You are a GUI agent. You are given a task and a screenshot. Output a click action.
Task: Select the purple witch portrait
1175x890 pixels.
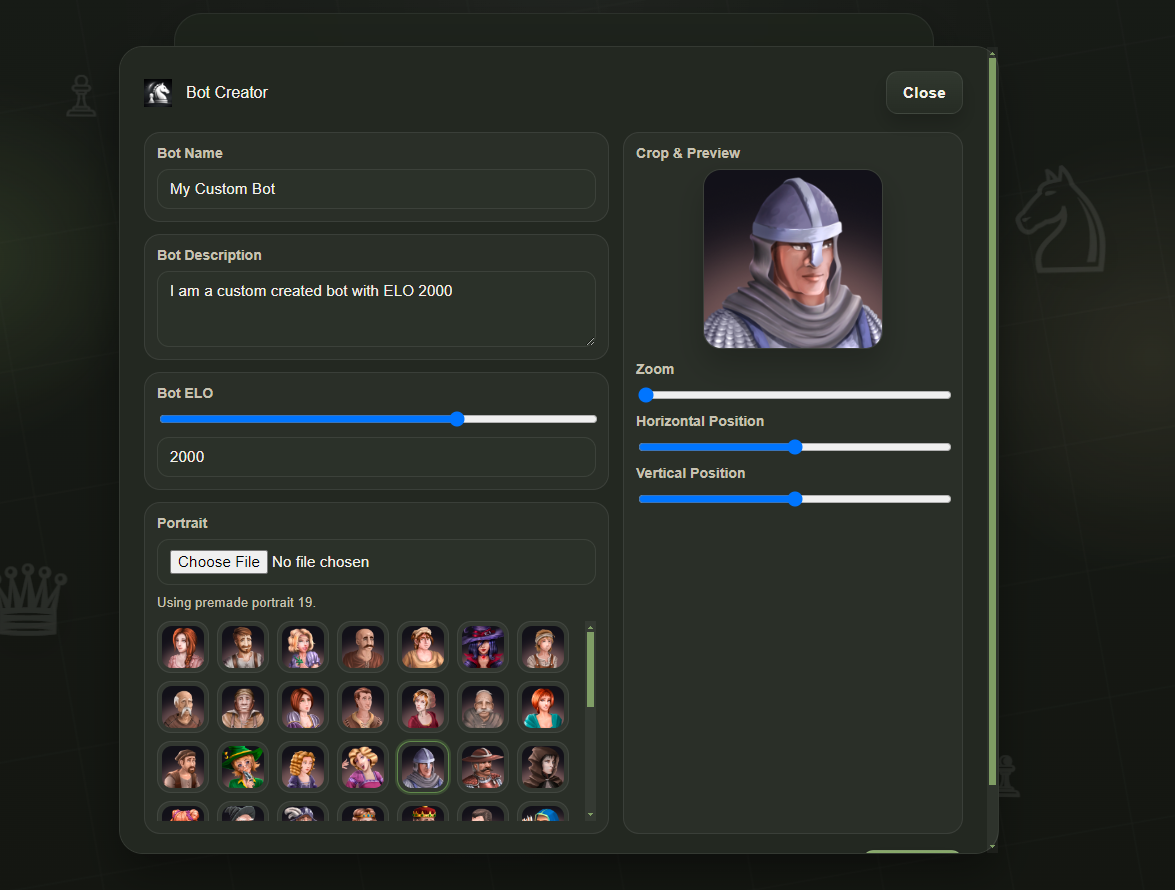coord(483,647)
